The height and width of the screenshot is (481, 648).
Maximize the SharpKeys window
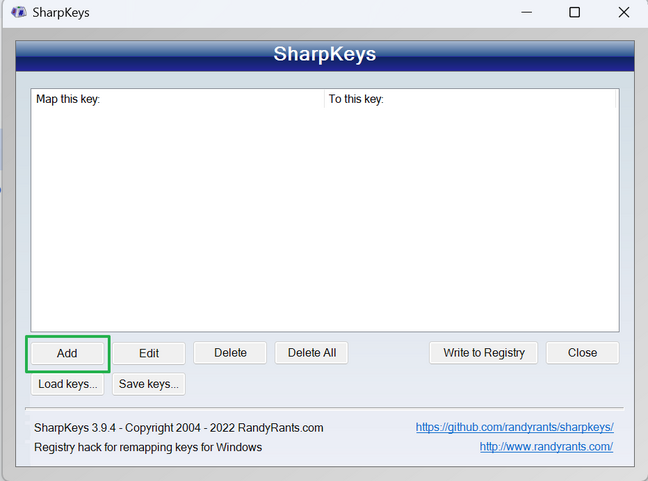(x=574, y=12)
